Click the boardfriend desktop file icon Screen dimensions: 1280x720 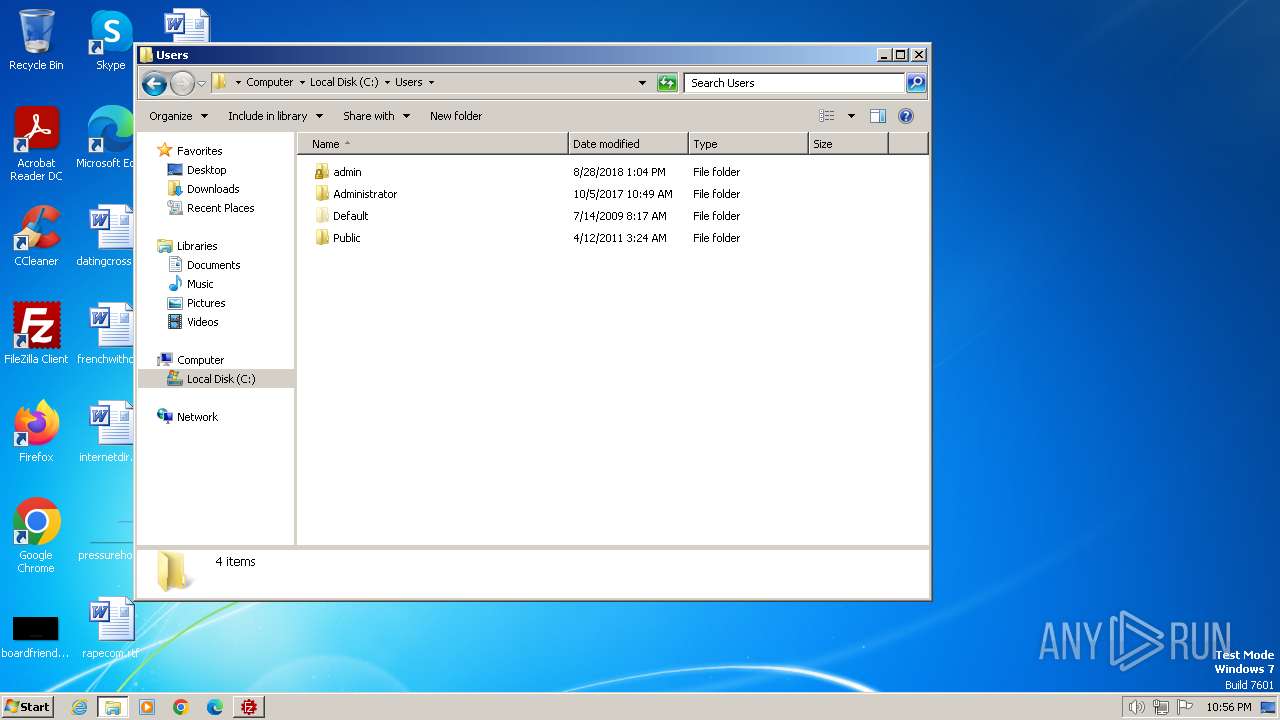(x=35, y=636)
